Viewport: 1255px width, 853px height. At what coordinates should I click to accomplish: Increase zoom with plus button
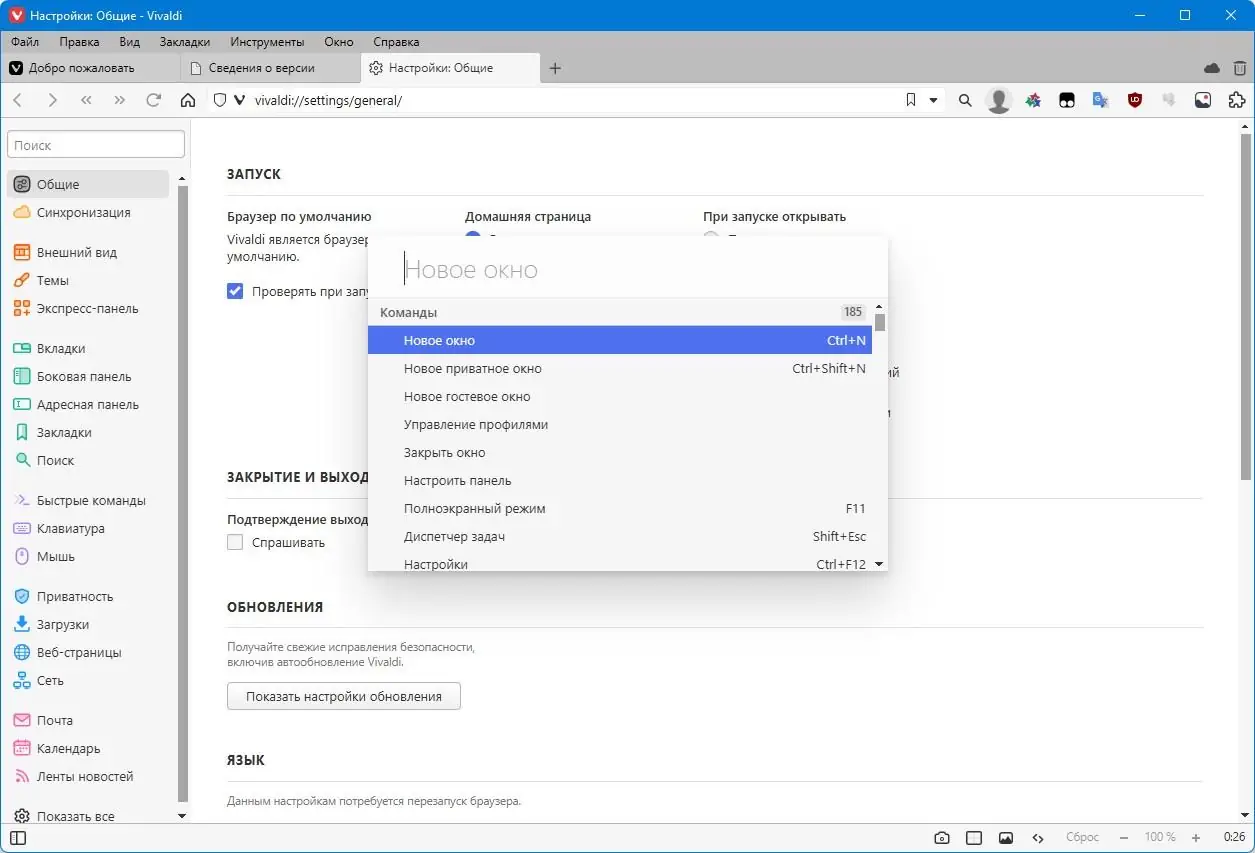[1195, 838]
